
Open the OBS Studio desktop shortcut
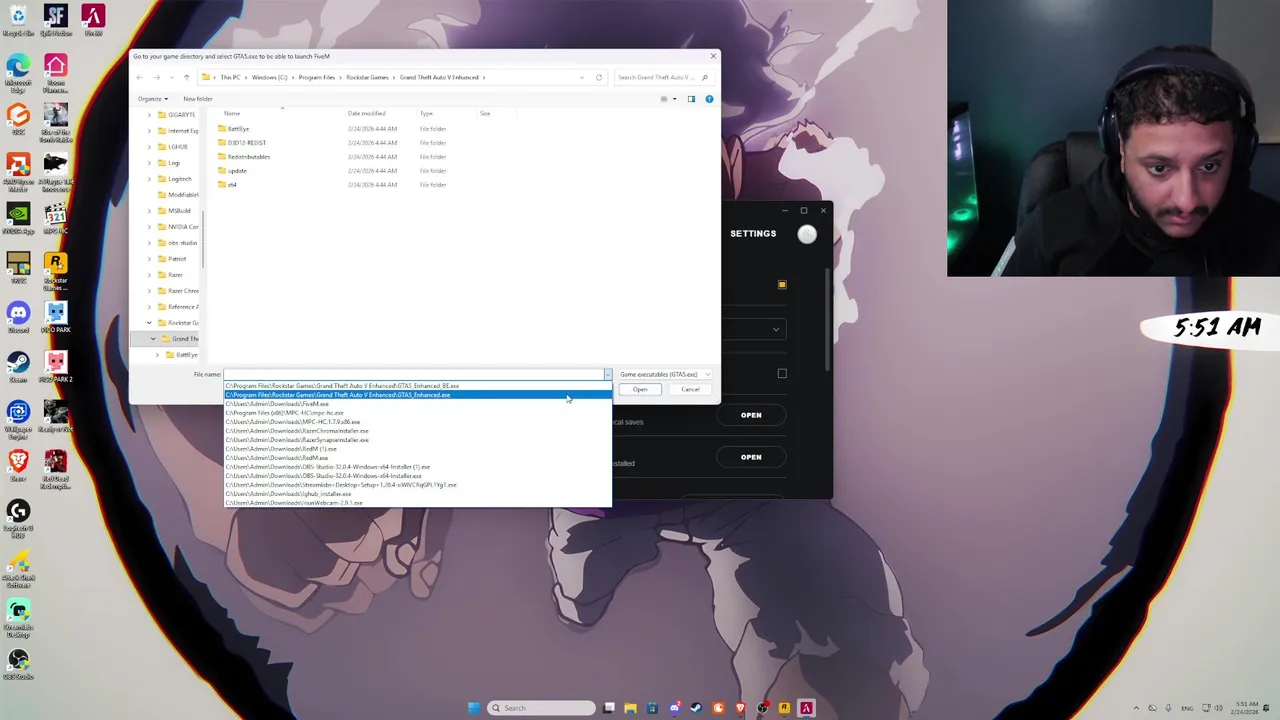(18, 664)
